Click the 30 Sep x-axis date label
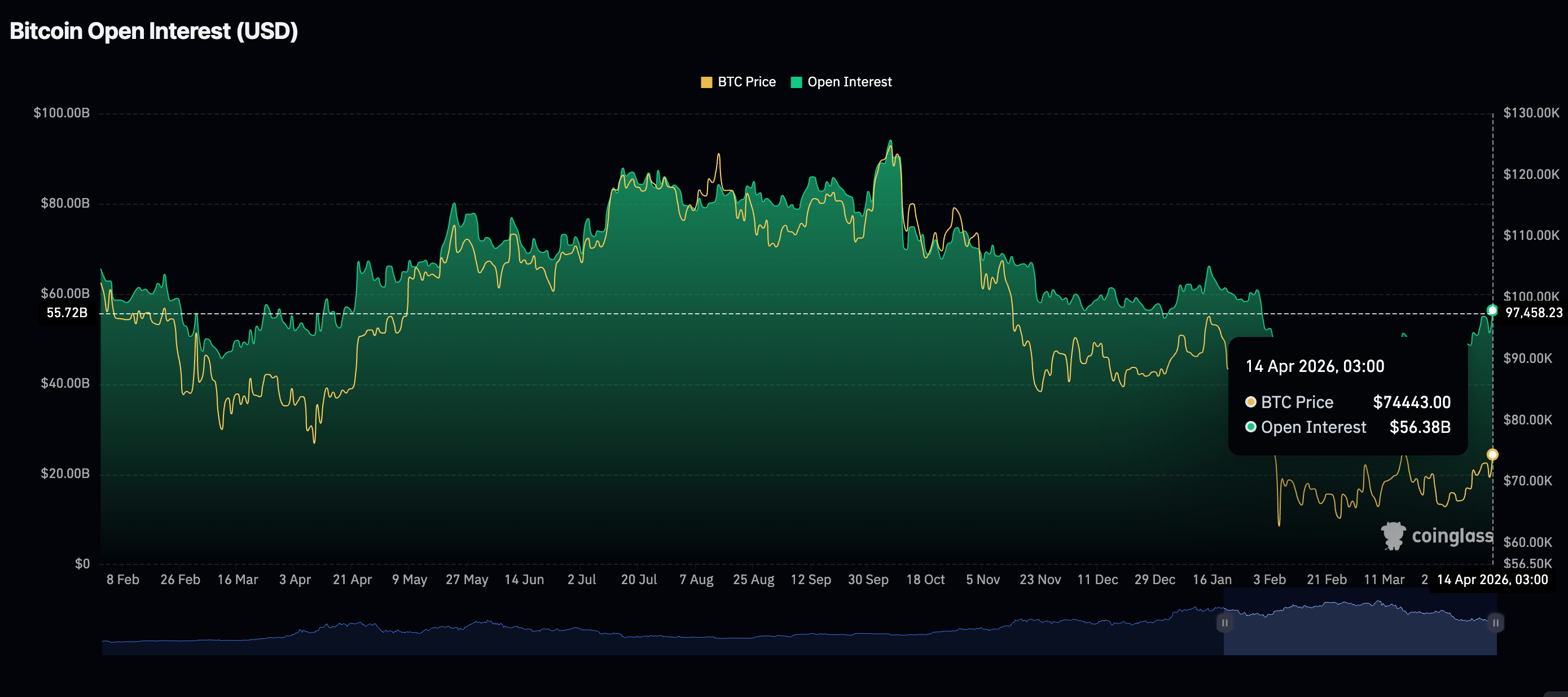 click(868, 580)
